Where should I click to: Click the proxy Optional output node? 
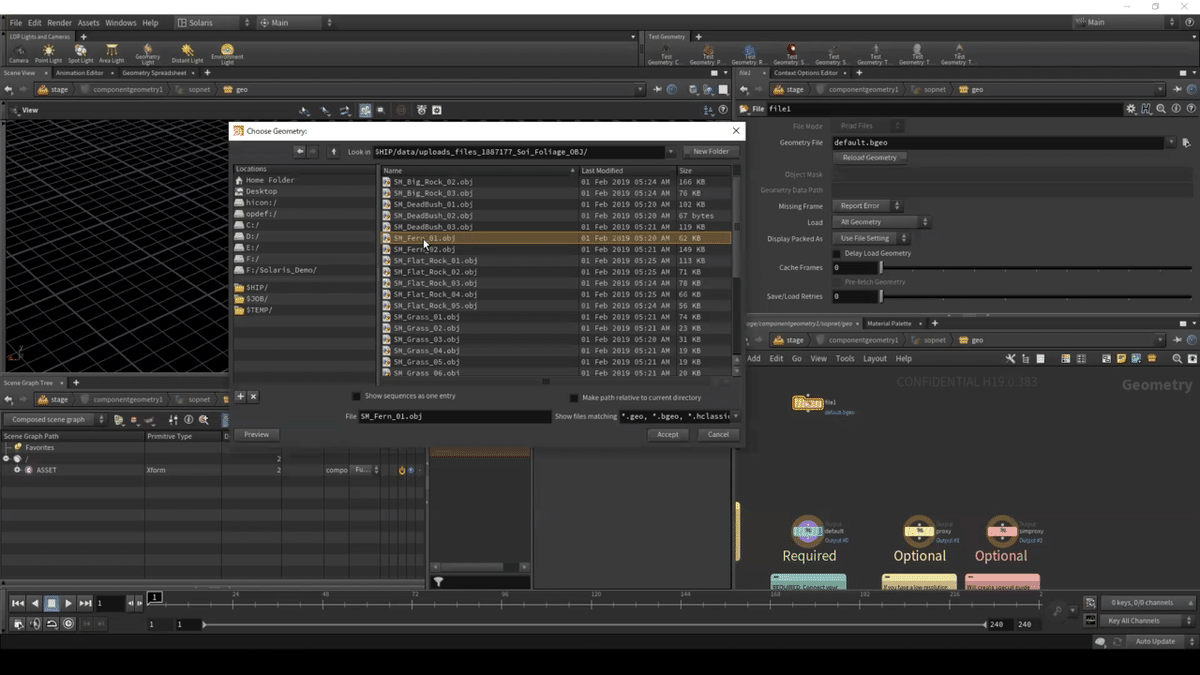pyautogui.click(x=918, y=530)
